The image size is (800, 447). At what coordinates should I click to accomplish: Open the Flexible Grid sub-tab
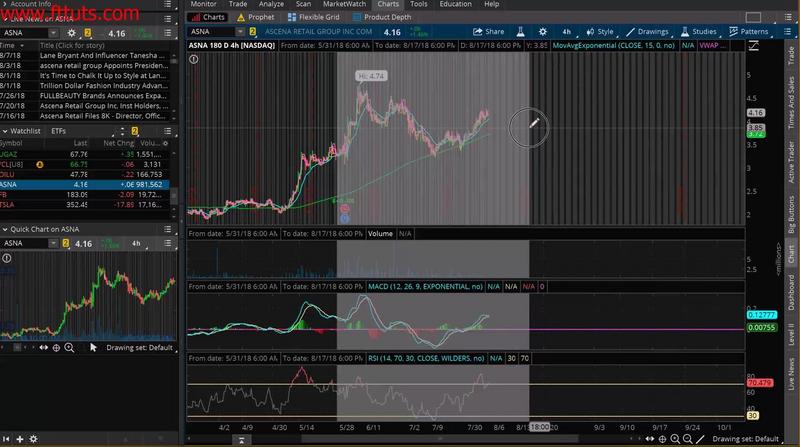313,17
